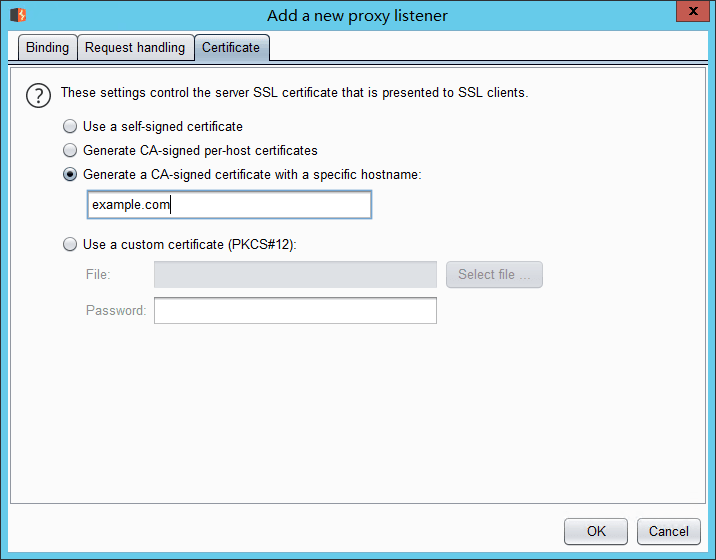
Task: Open help via the question mark icon
Action: pyautogui.click(x=38, y=96)
